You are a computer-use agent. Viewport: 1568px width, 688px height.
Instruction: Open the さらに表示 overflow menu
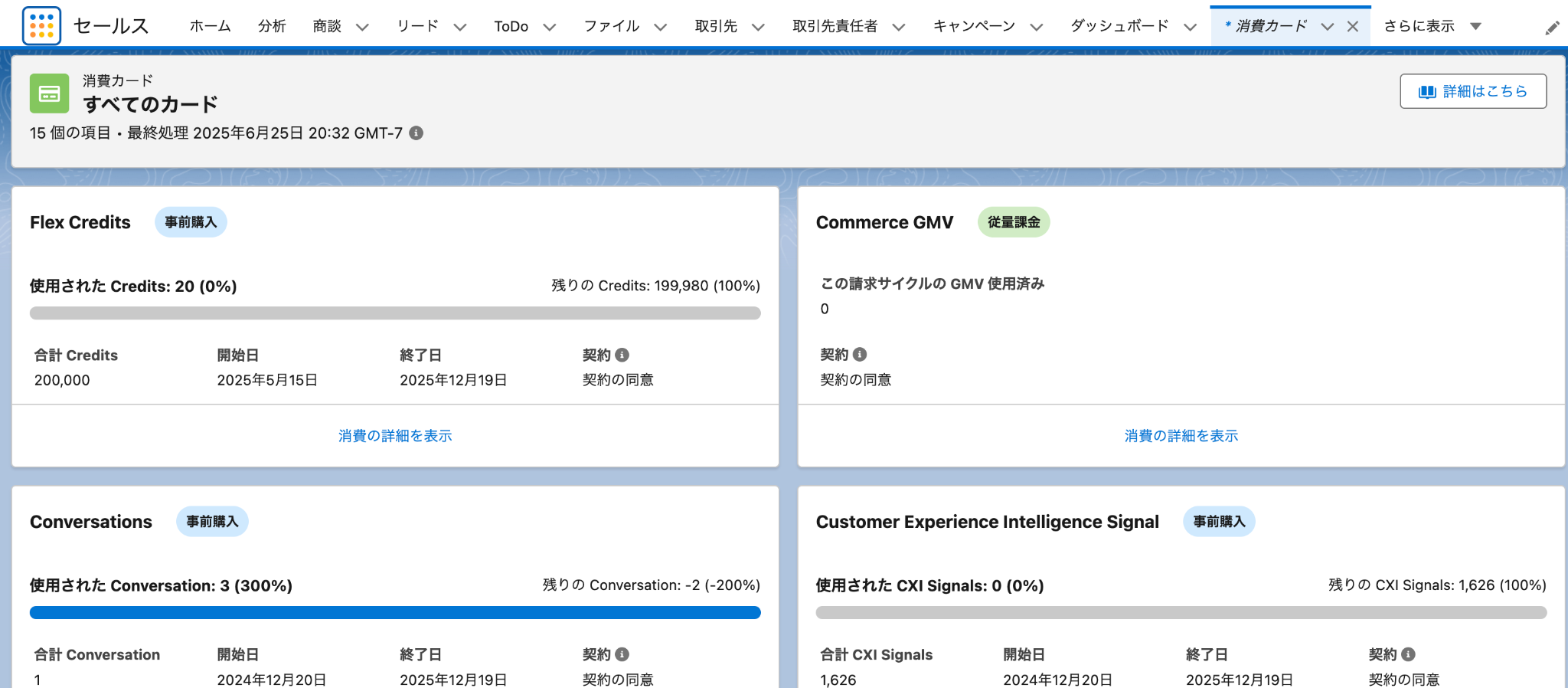pos(1432,26)
